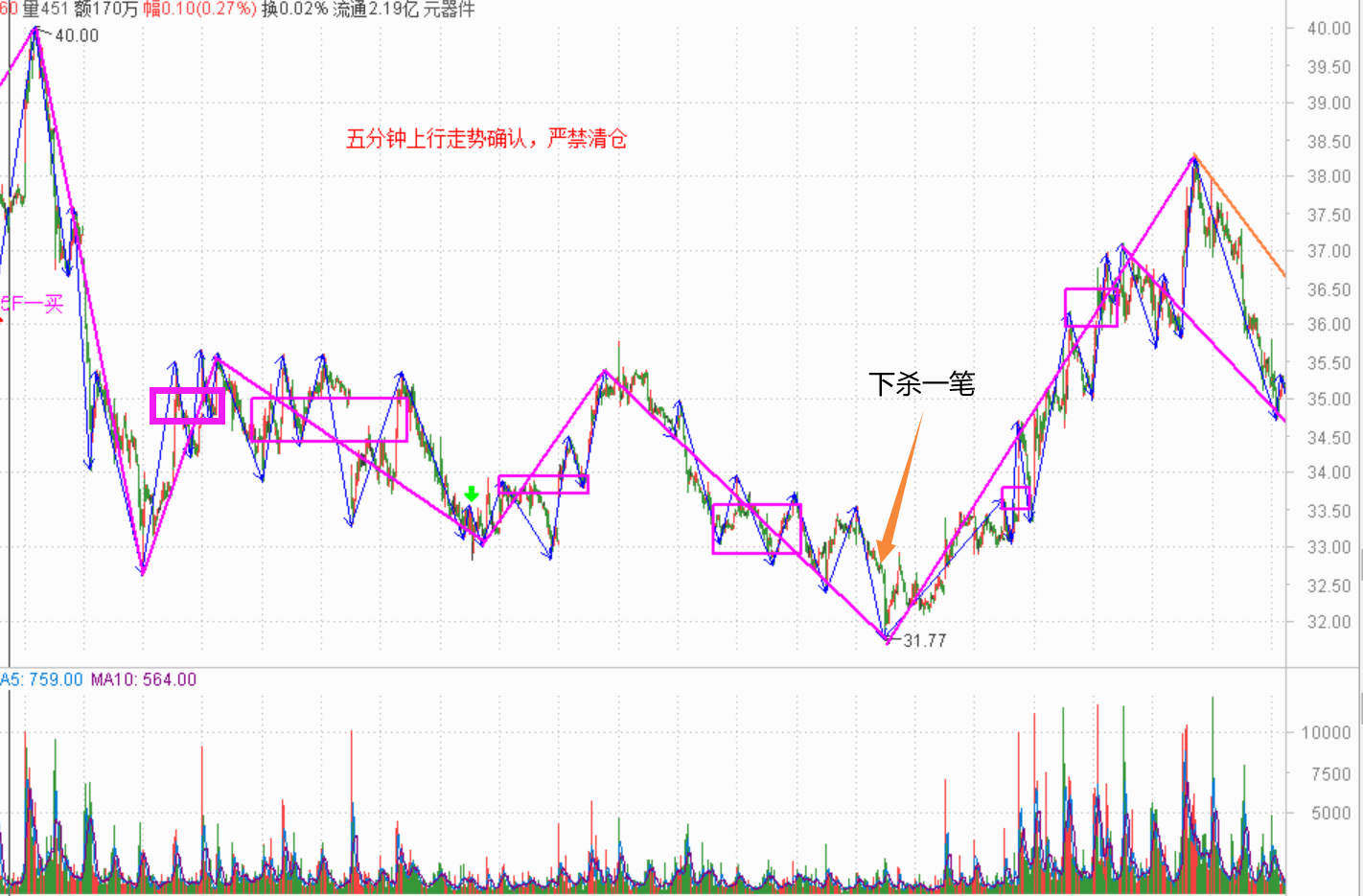Click the 幅0.10(0.27%) change value
The image size is (1363, 896).
[199, 10]
